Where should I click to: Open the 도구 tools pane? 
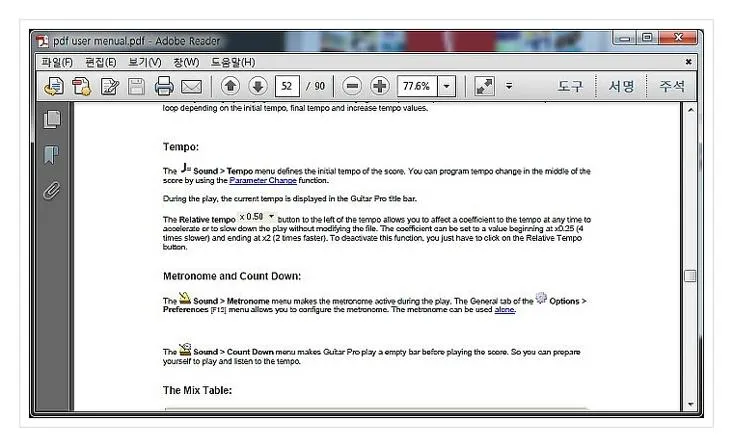point(570,86)
